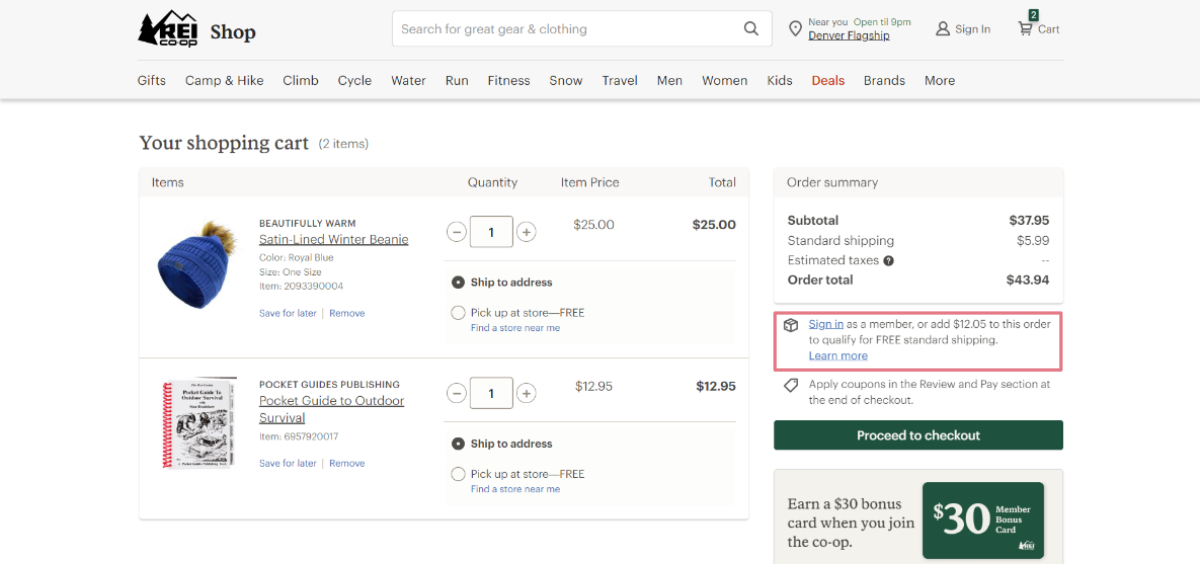Image resolution: width=1200 pixels, height=564 pixels.
Task: Click the estimated taxes help icon
Action: pos(889,261)
